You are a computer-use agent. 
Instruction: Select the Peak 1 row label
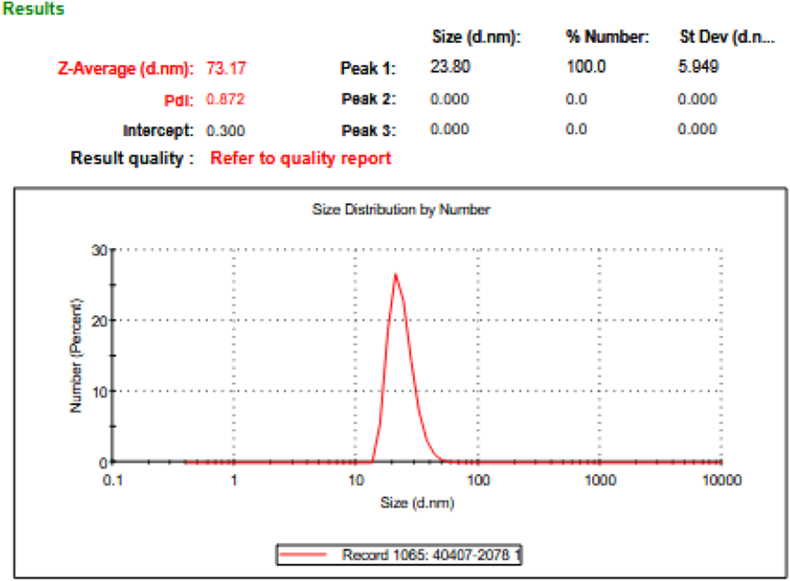pos(368,68)
